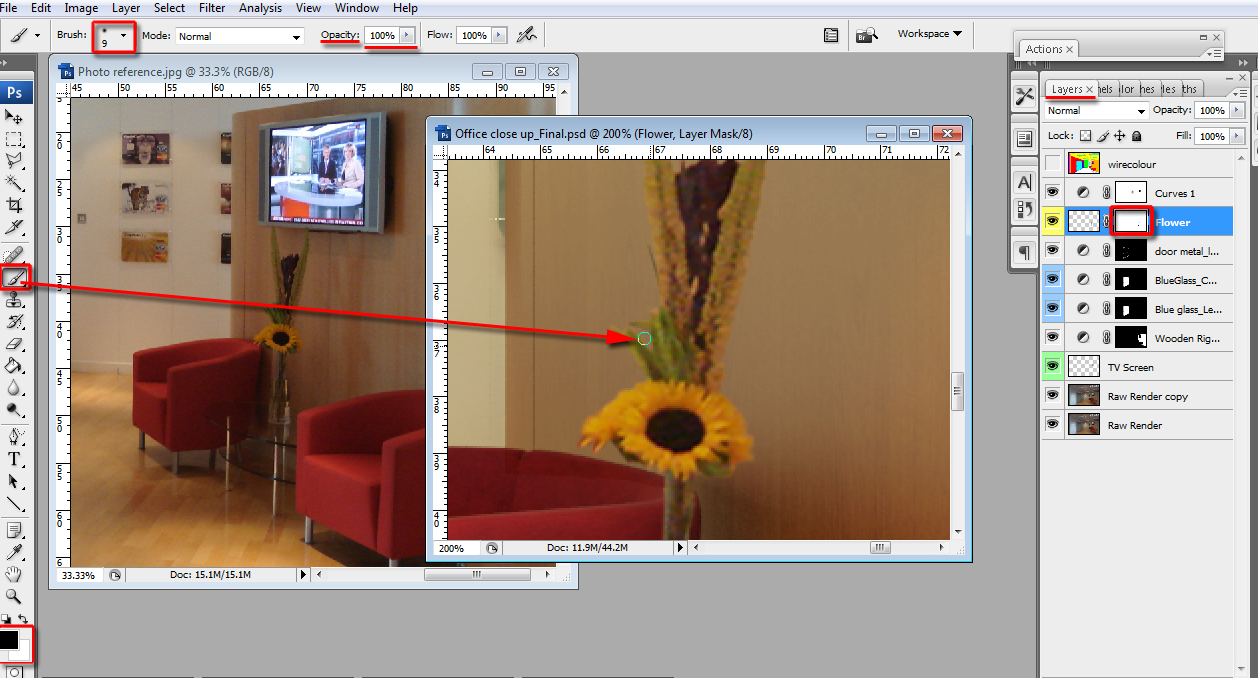The image size is (1258, 678).
Task: Toggle the Brushes palette button
Action: point(831,35)
